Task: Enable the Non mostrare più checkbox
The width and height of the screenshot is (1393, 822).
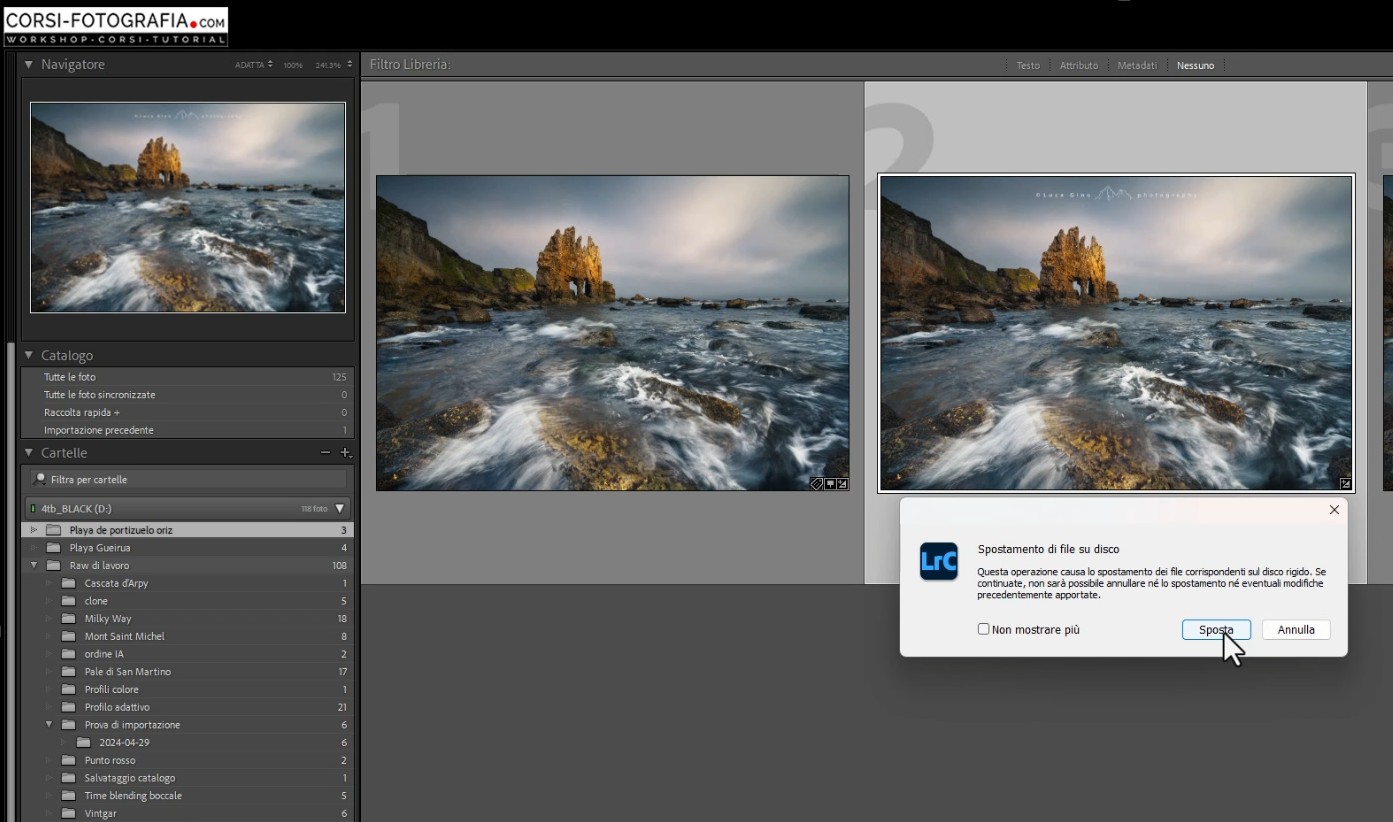Action: (x=983, y=629)
